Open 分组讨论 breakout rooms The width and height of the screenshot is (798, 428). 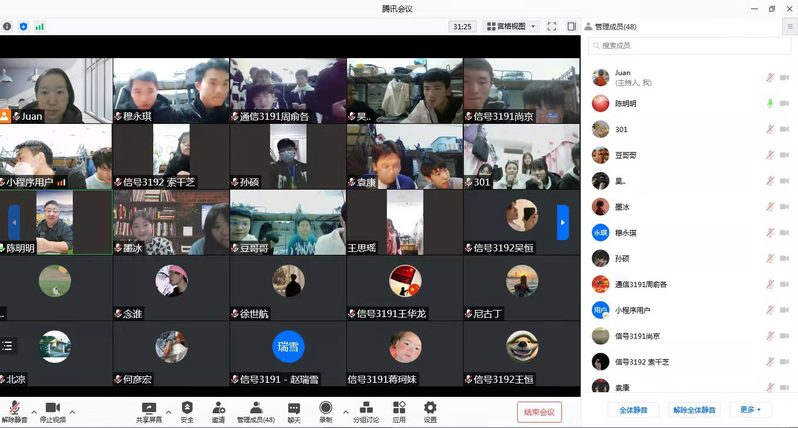[366, 411]
